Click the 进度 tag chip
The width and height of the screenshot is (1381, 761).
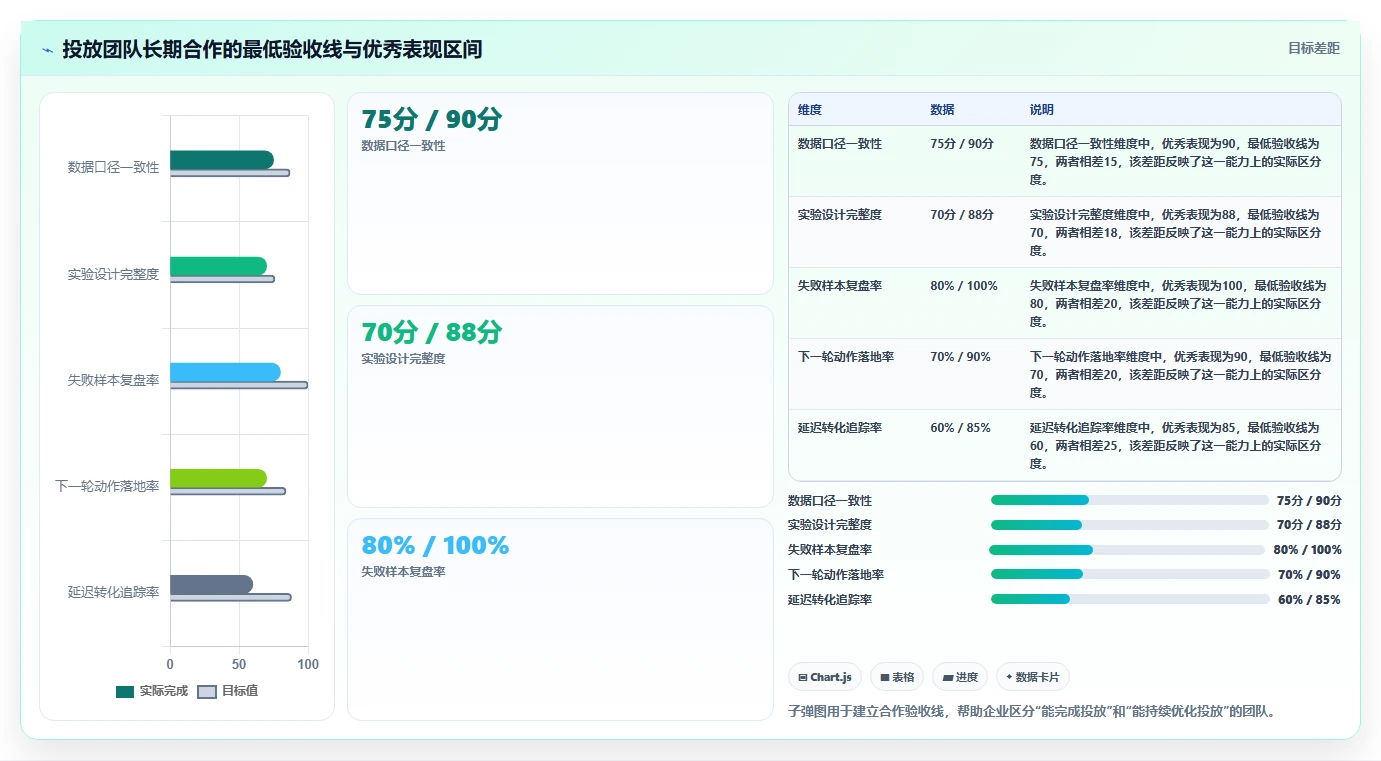pyautogui.click(x=960, y=677)
